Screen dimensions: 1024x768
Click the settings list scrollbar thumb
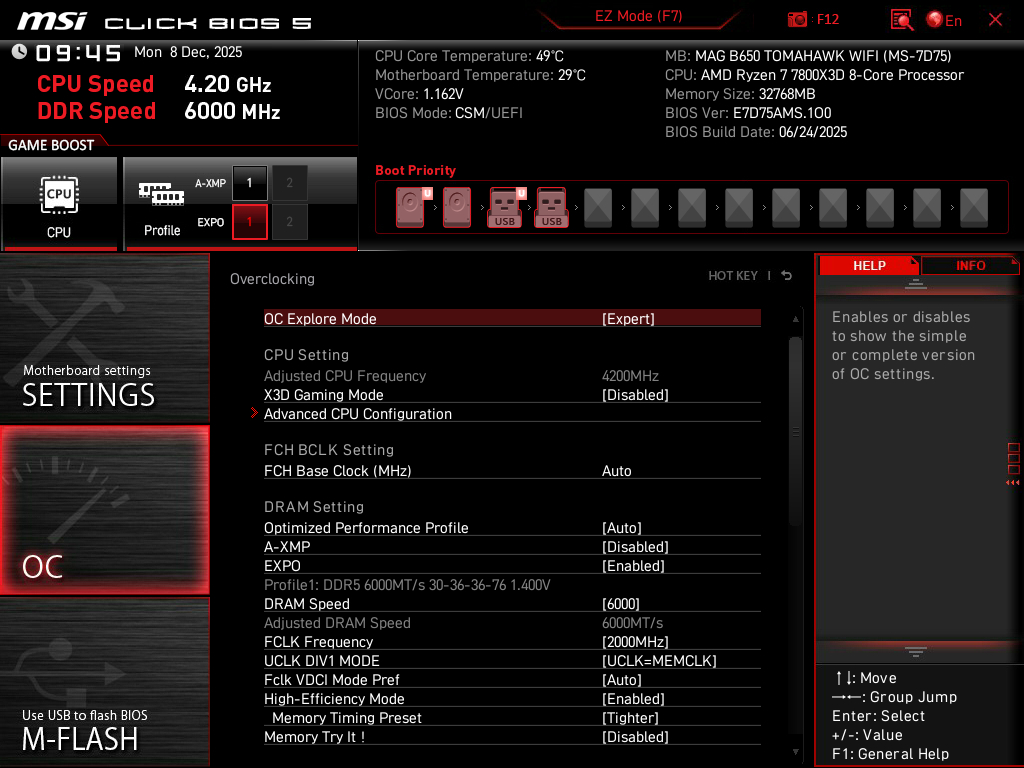tap(795, 431)
